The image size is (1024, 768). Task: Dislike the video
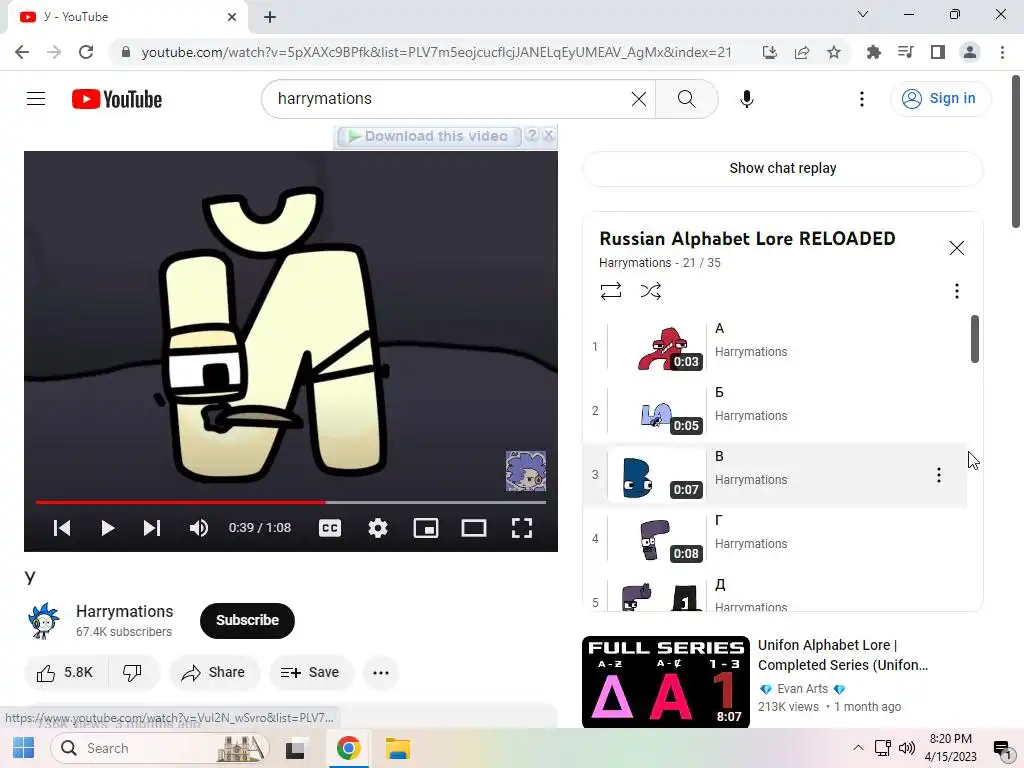click(x=133, y=673)
